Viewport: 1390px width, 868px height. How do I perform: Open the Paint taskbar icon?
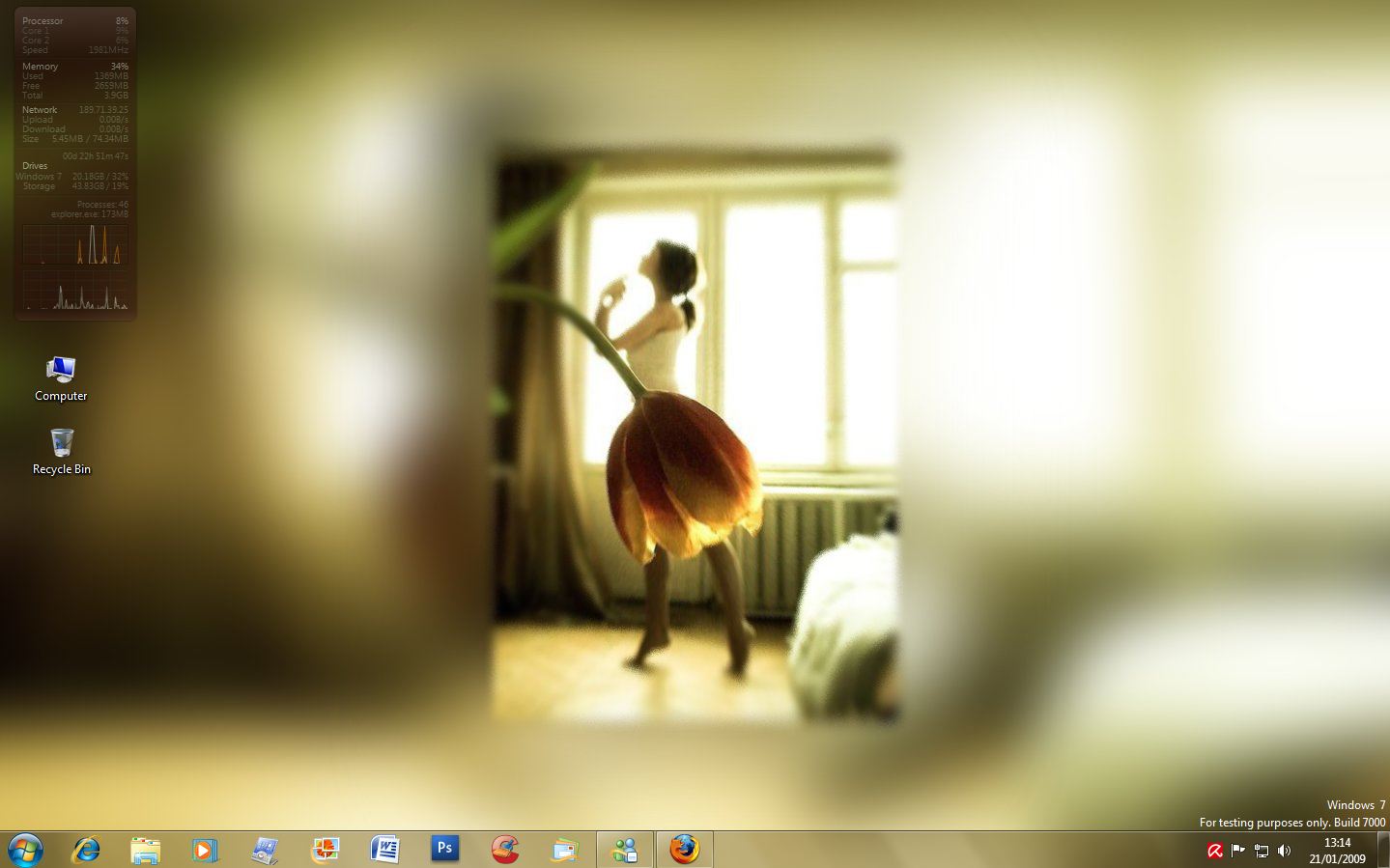pos(325,850)
